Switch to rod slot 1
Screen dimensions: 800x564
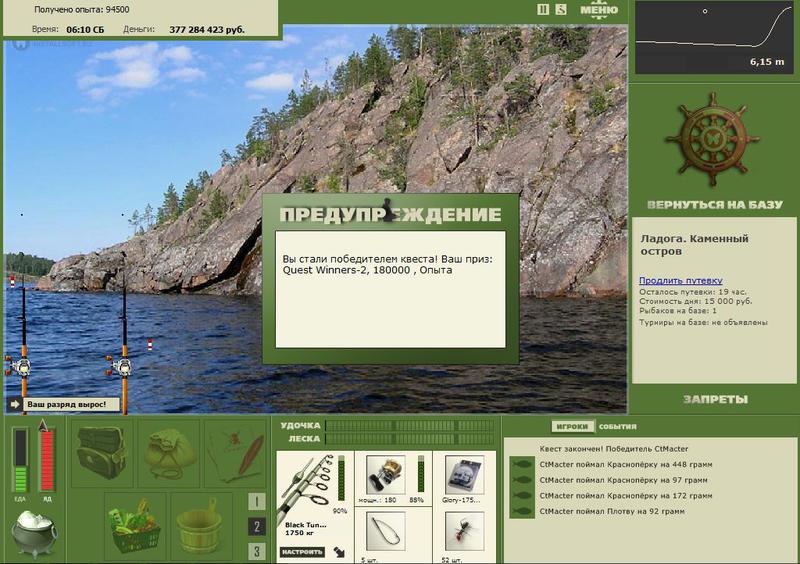(257, 501)
